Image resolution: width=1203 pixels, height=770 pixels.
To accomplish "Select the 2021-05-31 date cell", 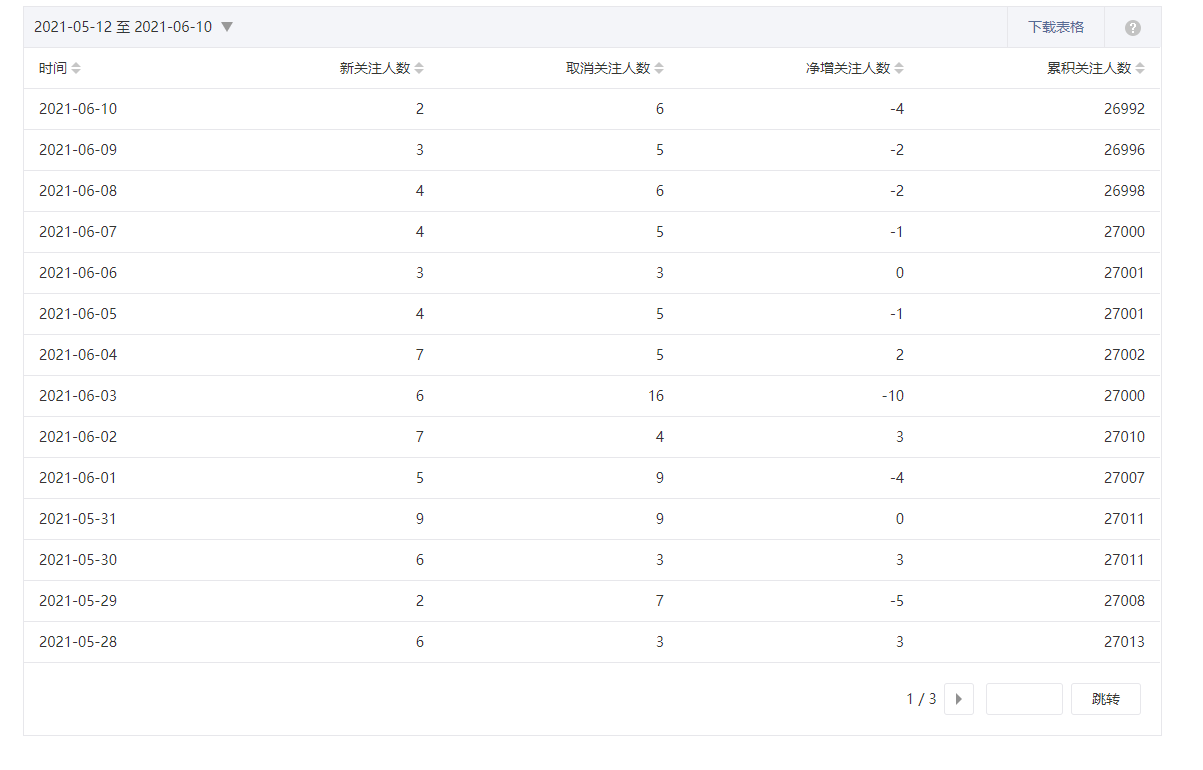I will (78, 519).
